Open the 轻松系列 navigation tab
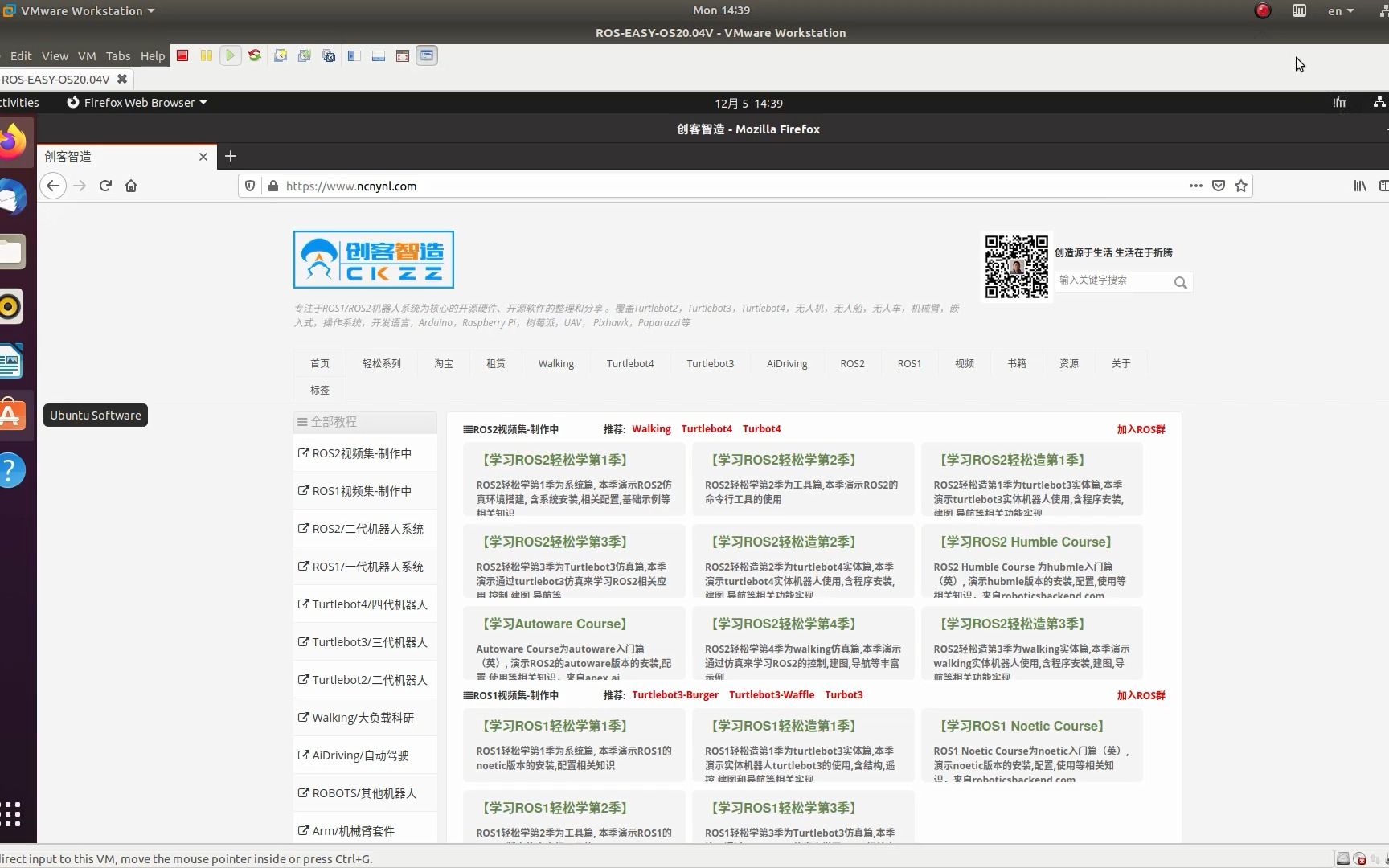Viewport: 1389px width, 868px height. click(382, 363)
